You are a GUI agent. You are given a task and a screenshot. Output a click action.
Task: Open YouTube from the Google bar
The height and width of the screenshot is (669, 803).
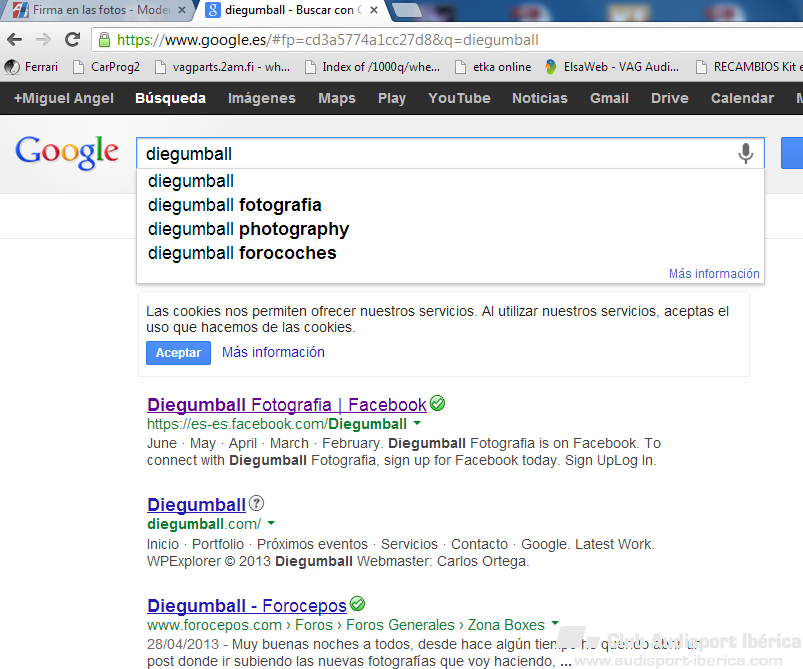click(x=459, y=98)
